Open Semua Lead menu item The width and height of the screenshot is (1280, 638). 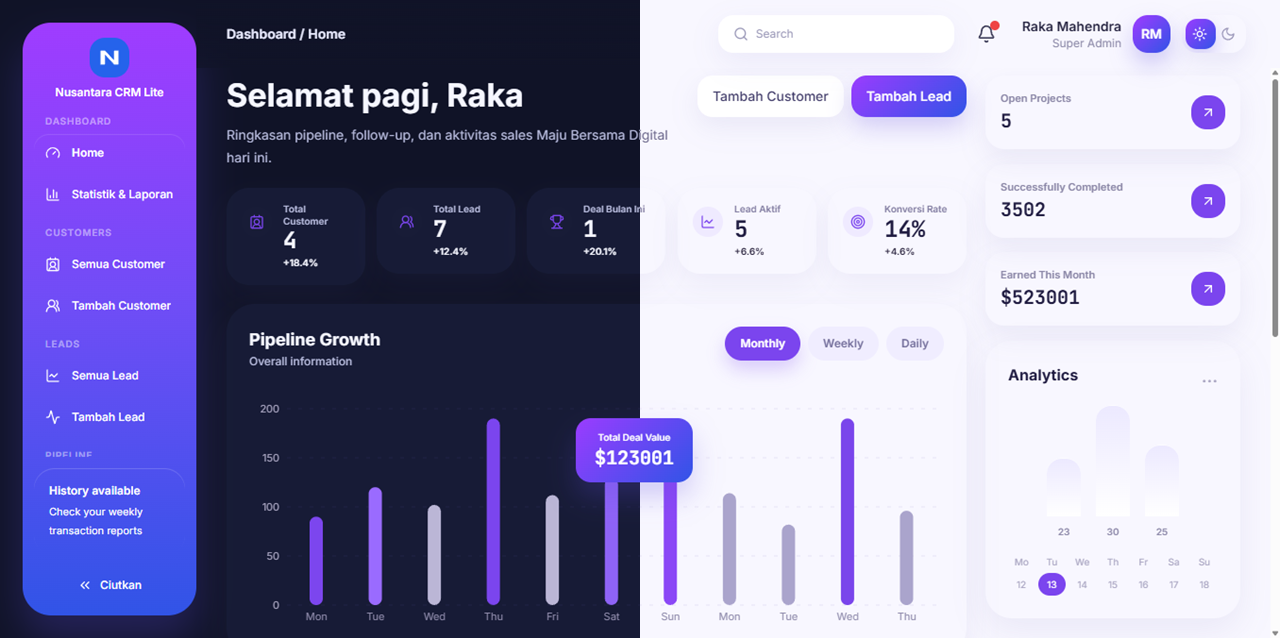pyautogui.click(x=109, y=376)
